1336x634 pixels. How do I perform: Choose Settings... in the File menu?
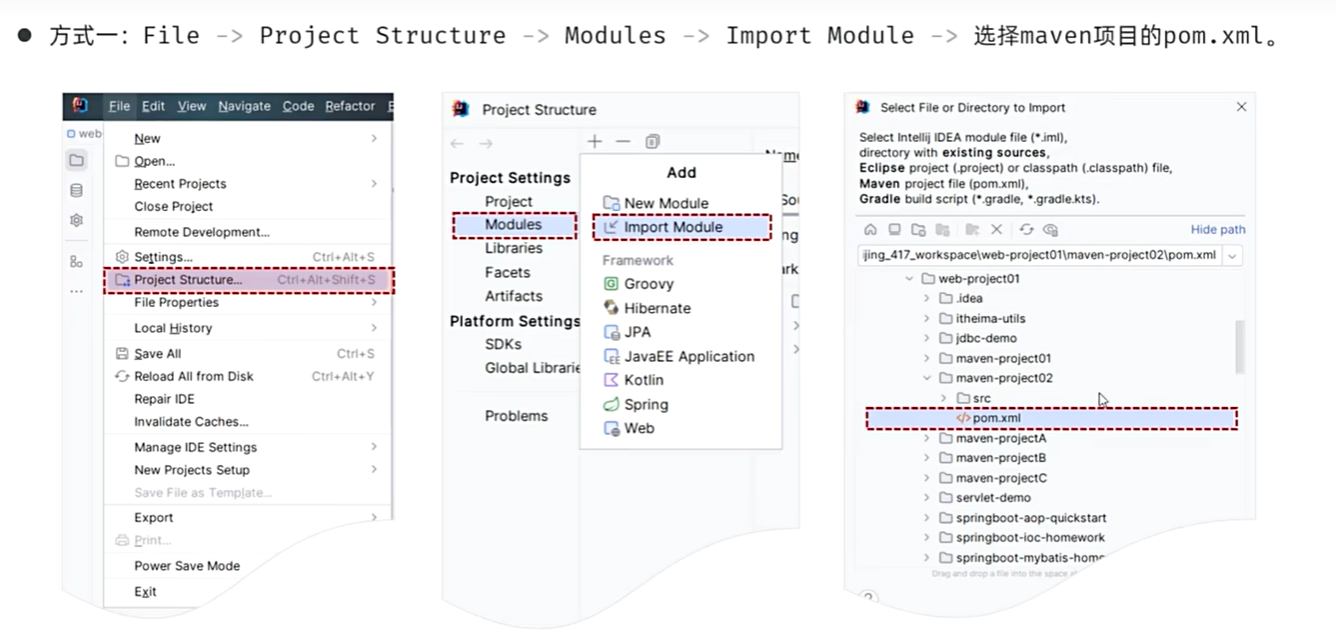coord(249,257)
